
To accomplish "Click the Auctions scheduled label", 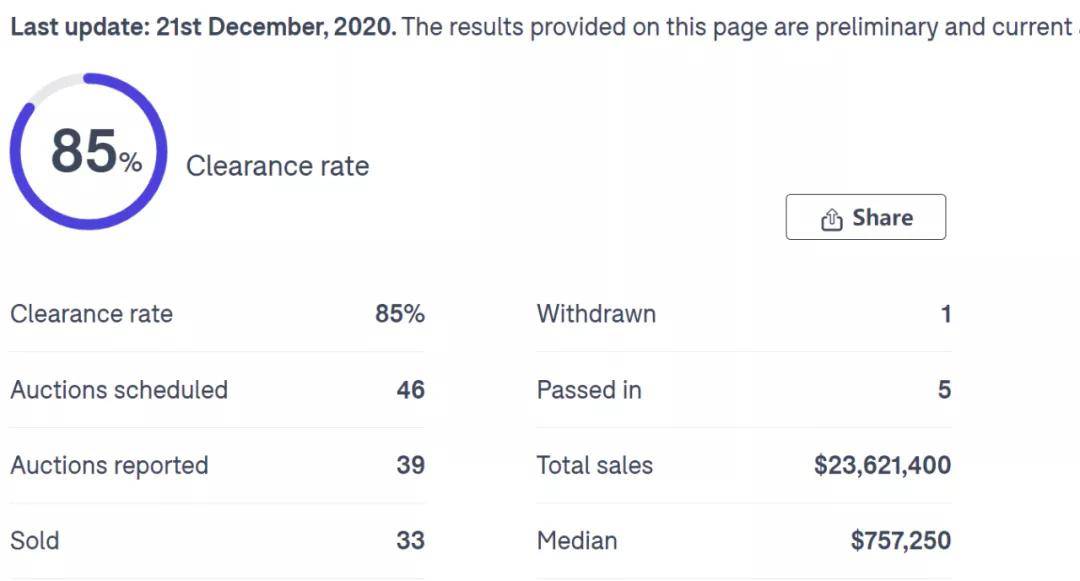I will click(119, 390).
